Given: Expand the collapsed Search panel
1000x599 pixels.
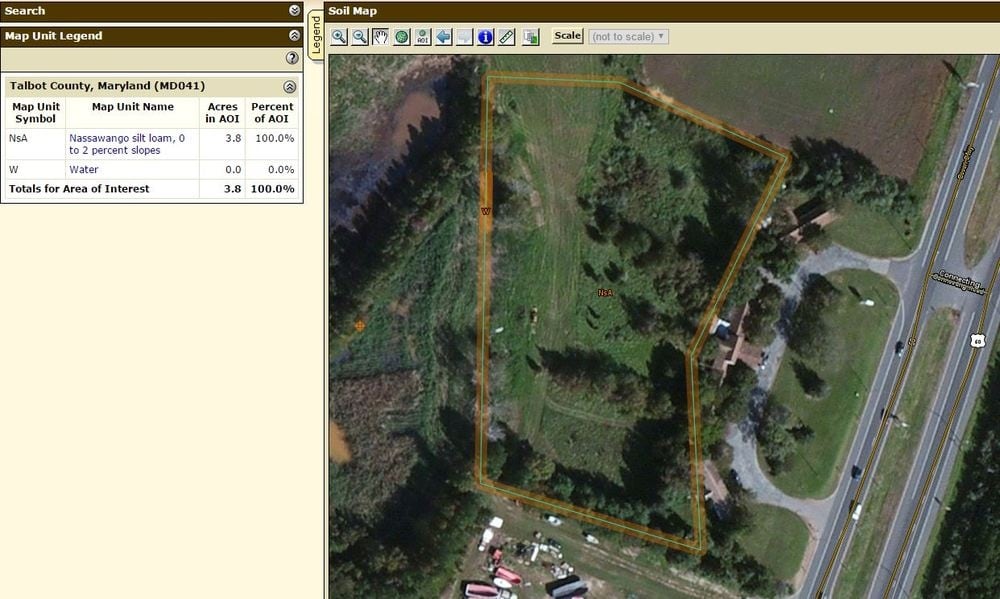Looking at the screenshot, I should coord(293,10).
